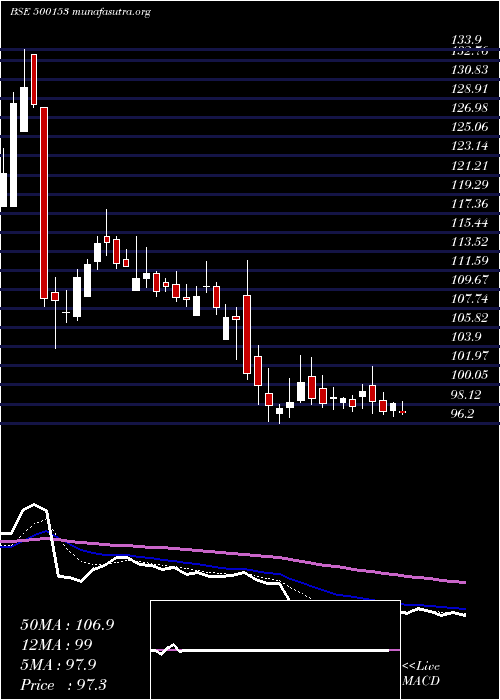This screenshot has height=700, width=500.
Task: Click the price label 107.74
Action: click(x=468, y=299)
